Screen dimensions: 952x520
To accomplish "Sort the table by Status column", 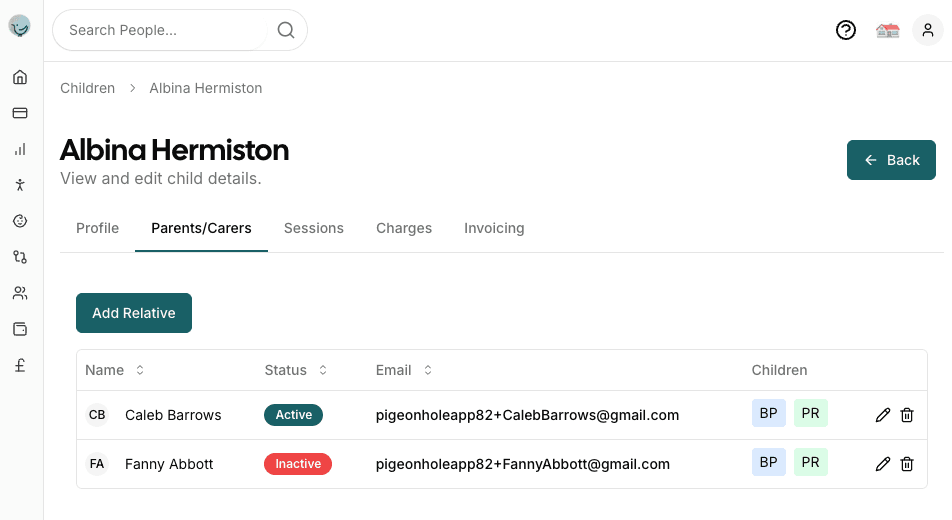I will (323, 370).
